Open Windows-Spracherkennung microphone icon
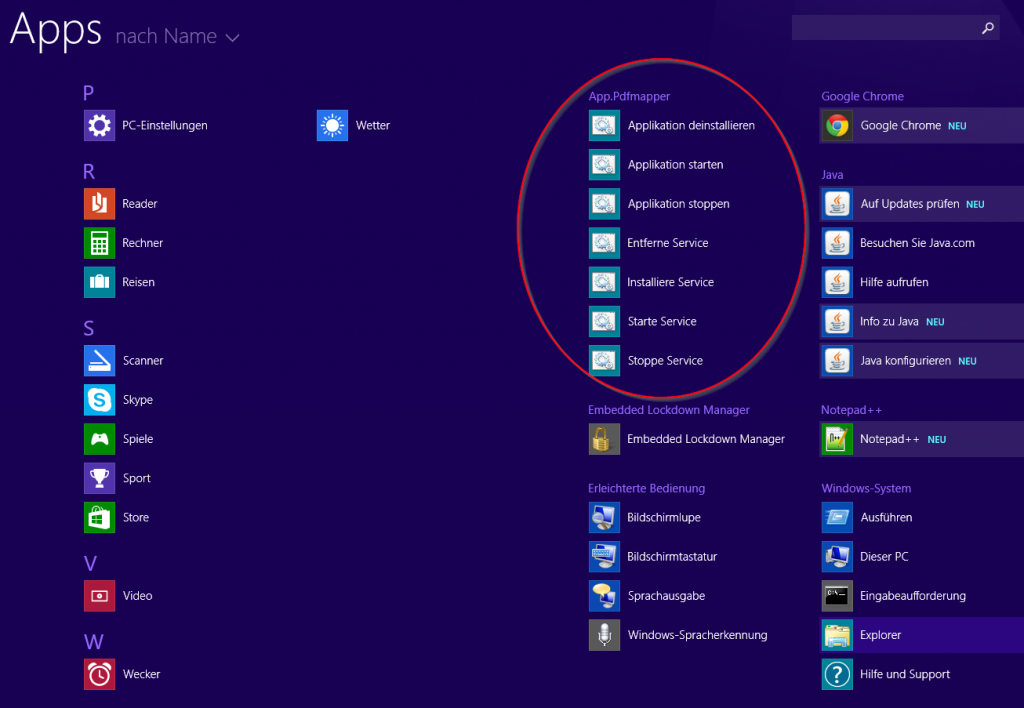This screenshot has height=708, width=1024. tap(604, 635)
